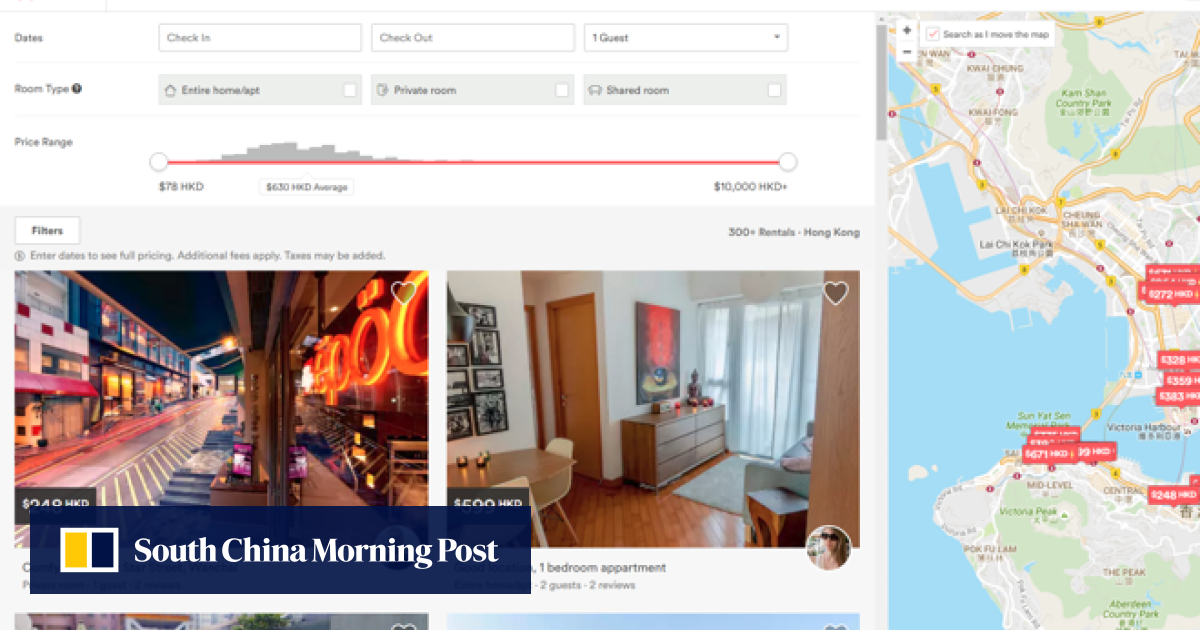
Task: Zoom out of the map with minus button
Action: pyautogui.click(x=907, y=52)
